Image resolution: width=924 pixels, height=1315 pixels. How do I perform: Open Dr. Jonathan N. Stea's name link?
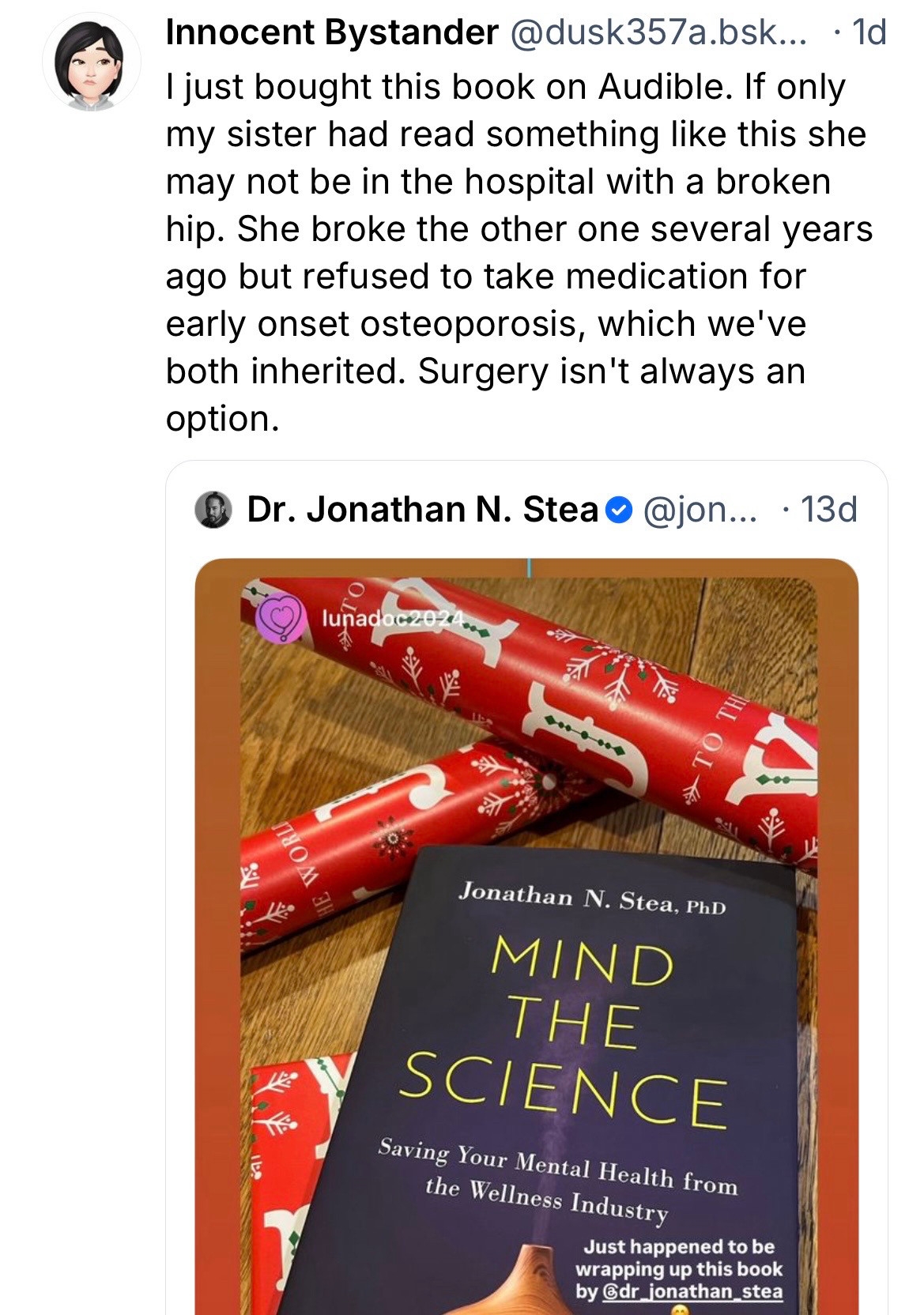coord(422,510)
